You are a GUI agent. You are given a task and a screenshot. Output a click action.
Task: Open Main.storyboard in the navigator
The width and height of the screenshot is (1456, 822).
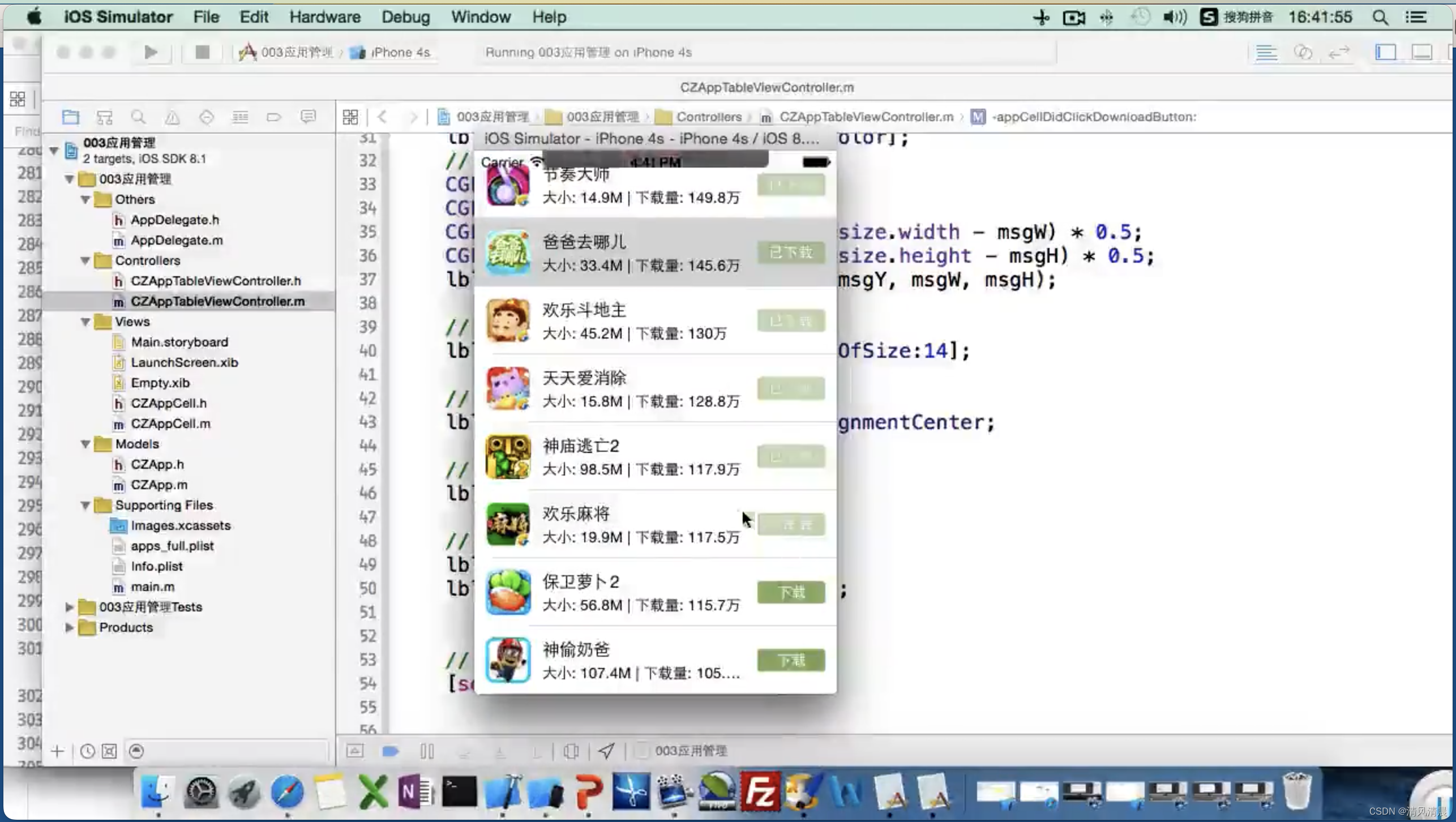[x=179, y=342]
